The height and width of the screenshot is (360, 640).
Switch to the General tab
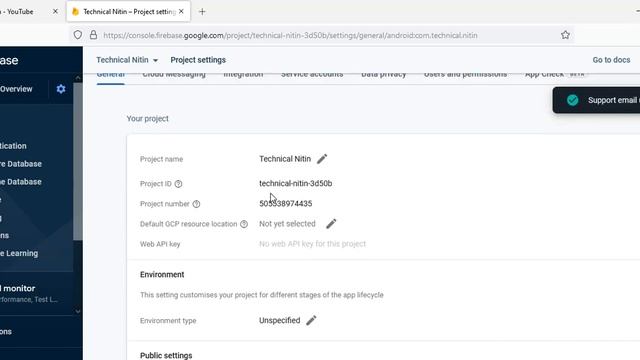[111, 75]
